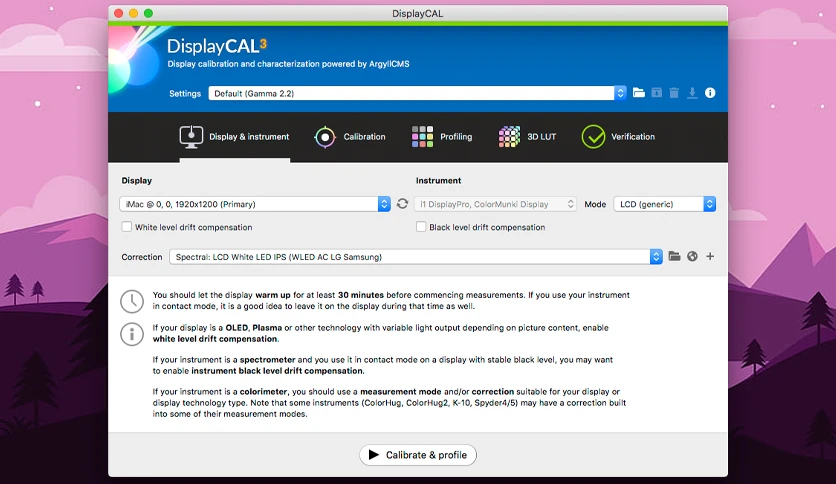Click the DisplayCAL3 logo heading
Viewport: 836px width, 484px height.
tap(216, 46)
